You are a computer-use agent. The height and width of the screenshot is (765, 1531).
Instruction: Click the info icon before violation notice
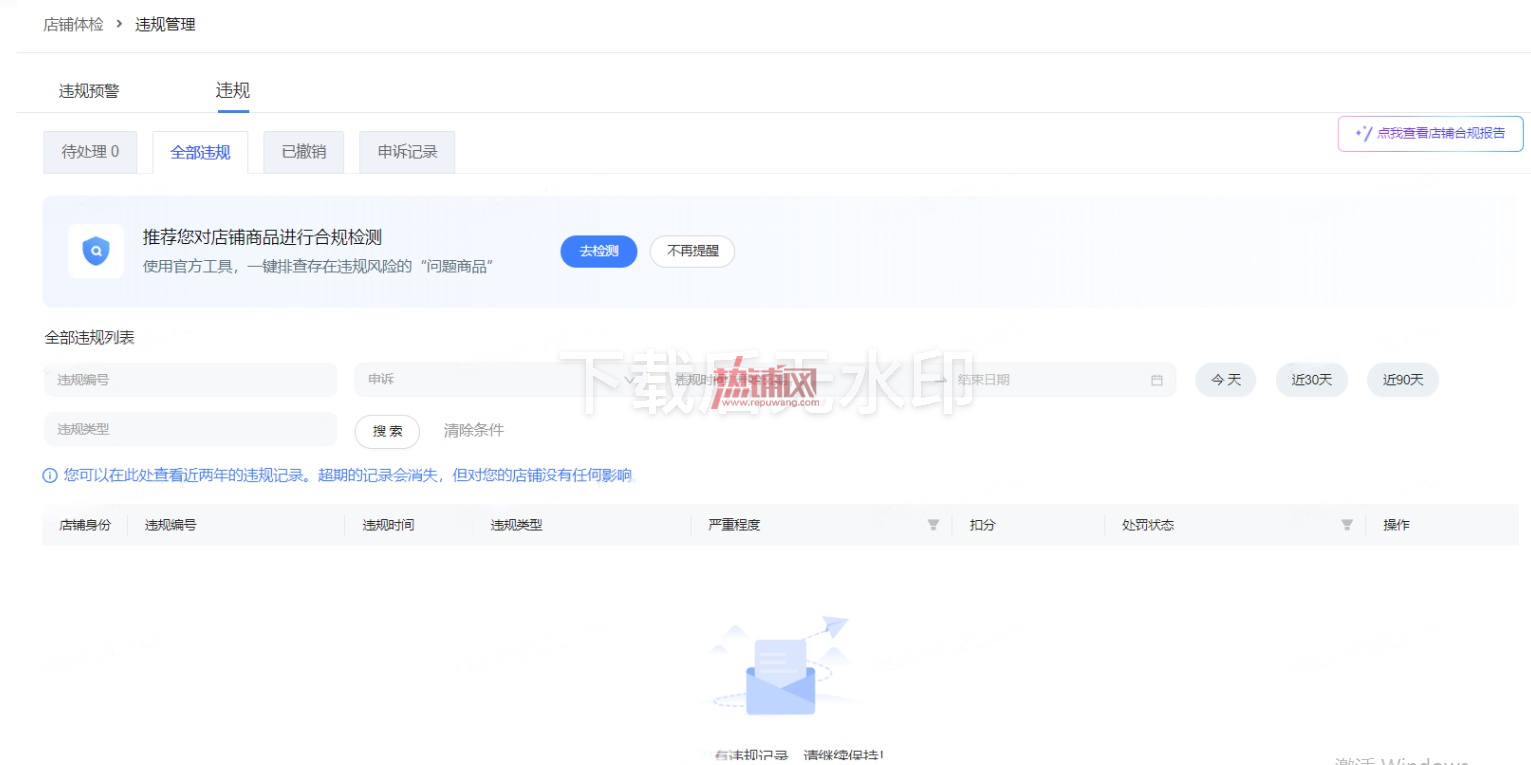click(50, 476)
